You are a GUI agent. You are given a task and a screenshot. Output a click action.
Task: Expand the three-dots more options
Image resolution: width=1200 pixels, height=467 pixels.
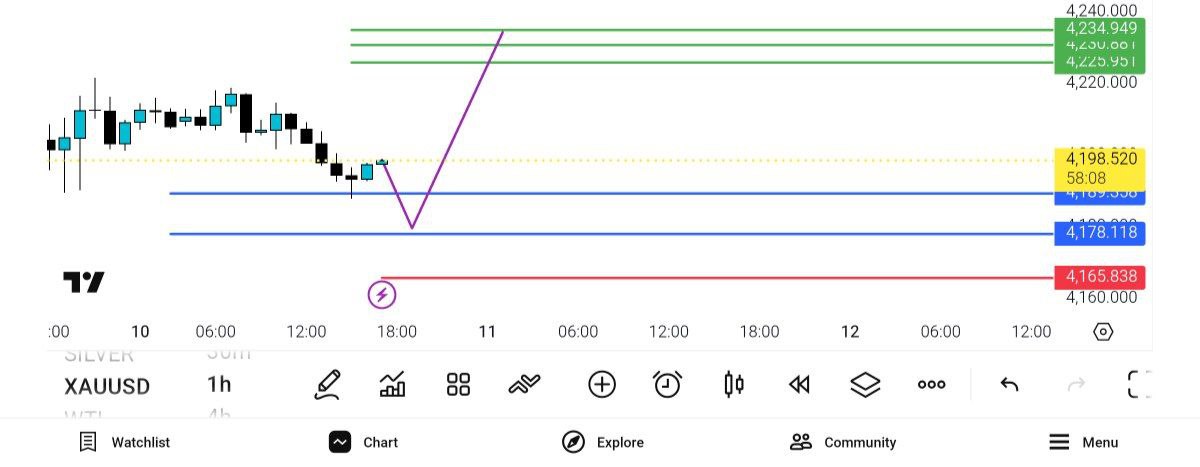click(x=931, y=384)
